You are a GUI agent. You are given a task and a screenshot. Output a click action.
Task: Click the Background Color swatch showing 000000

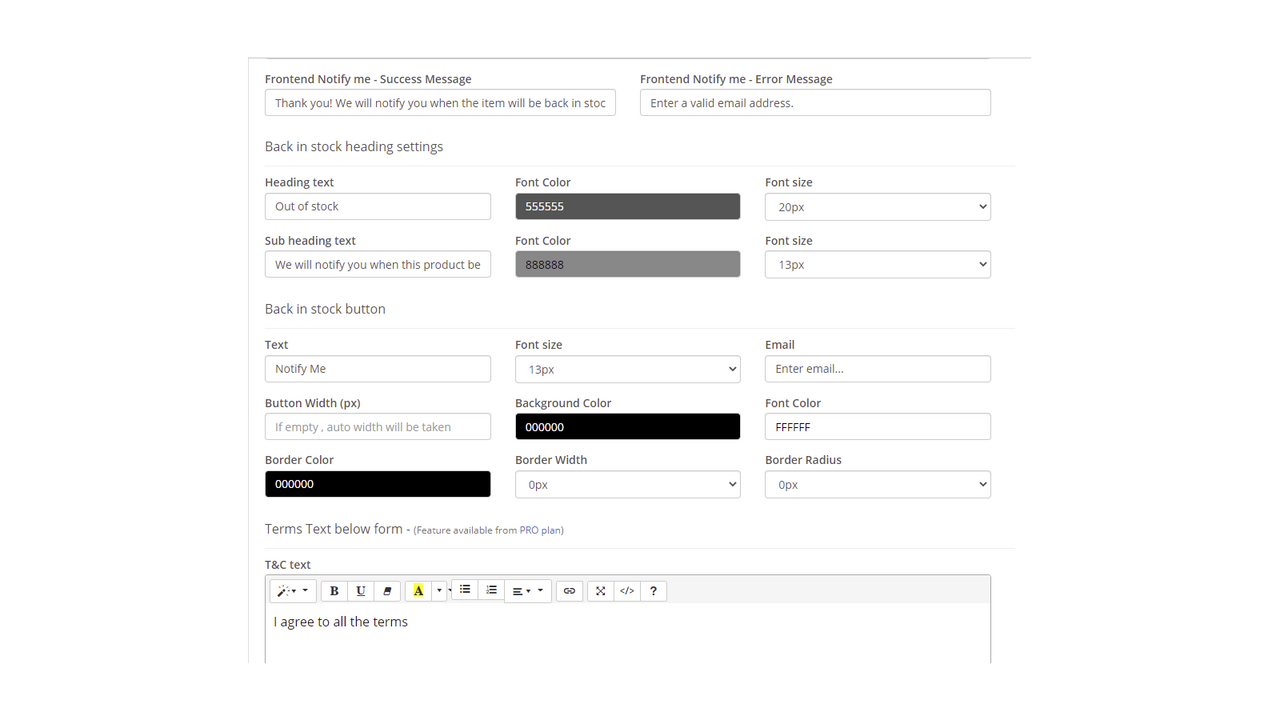tap(627, 426)
